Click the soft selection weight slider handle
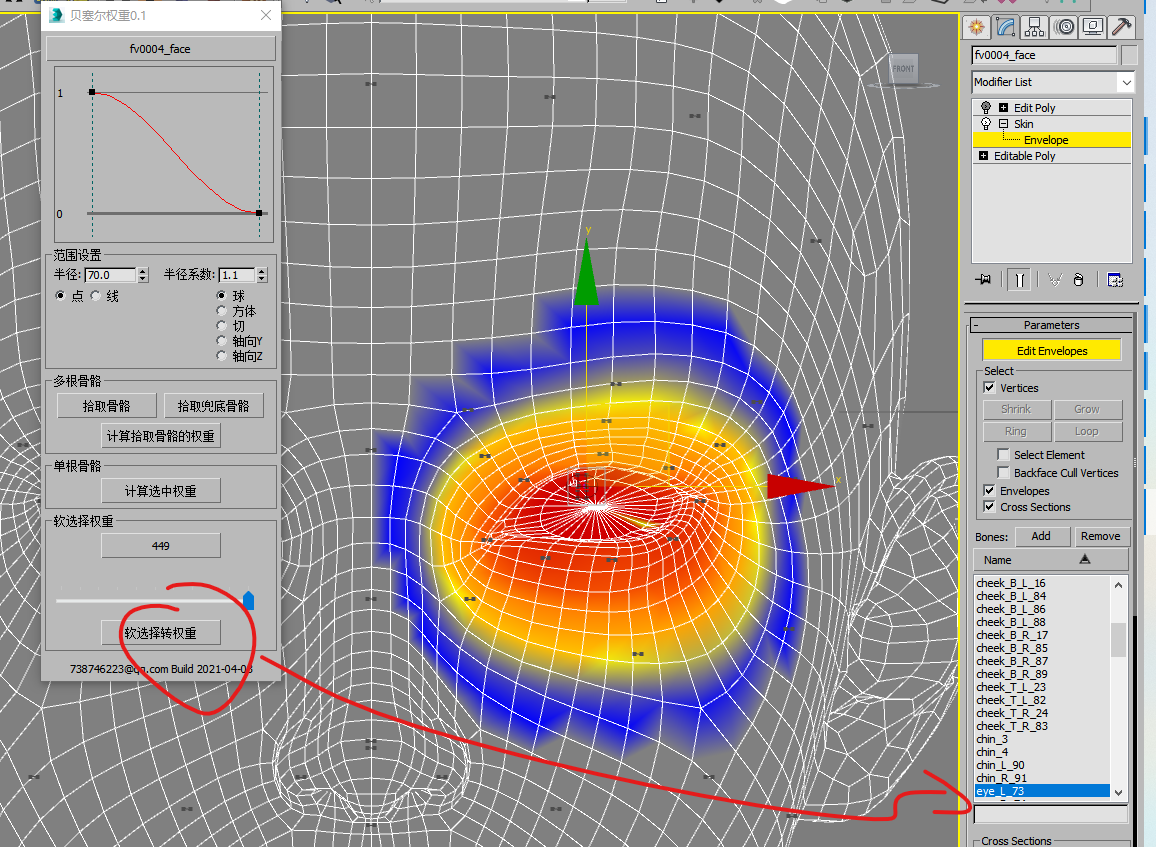This screenshot has height=847, width=1156. 249,600
